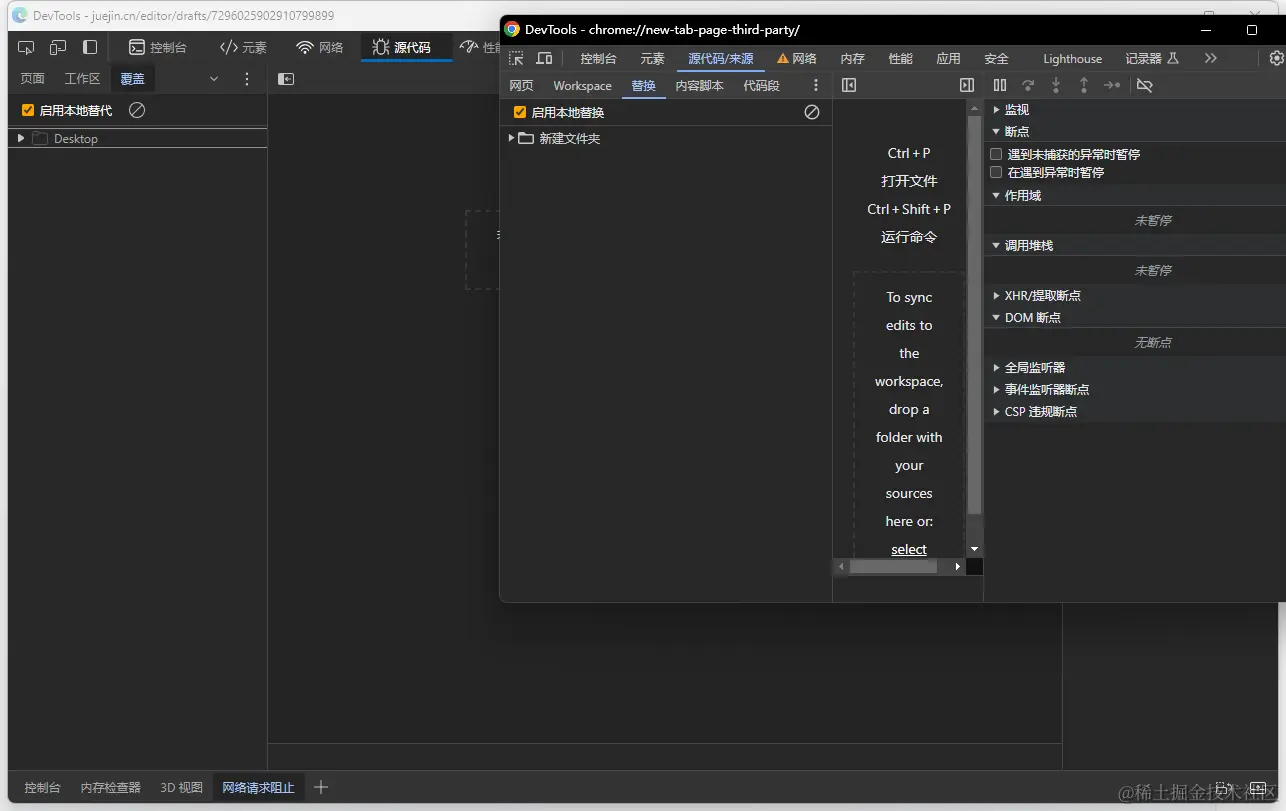Switch to the Workspace sub-tab

[x=582, y=86]
